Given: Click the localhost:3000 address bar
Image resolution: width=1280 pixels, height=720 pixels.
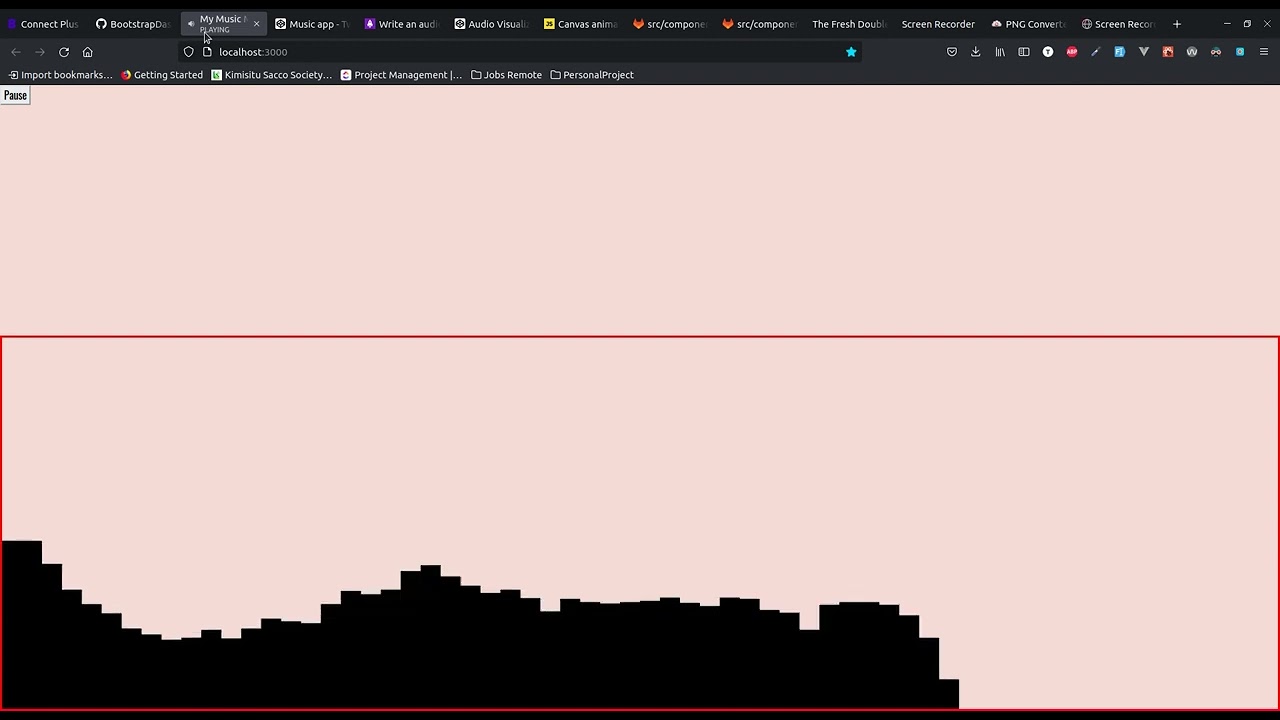Looking at the screenshot, I should click(520, 52).
